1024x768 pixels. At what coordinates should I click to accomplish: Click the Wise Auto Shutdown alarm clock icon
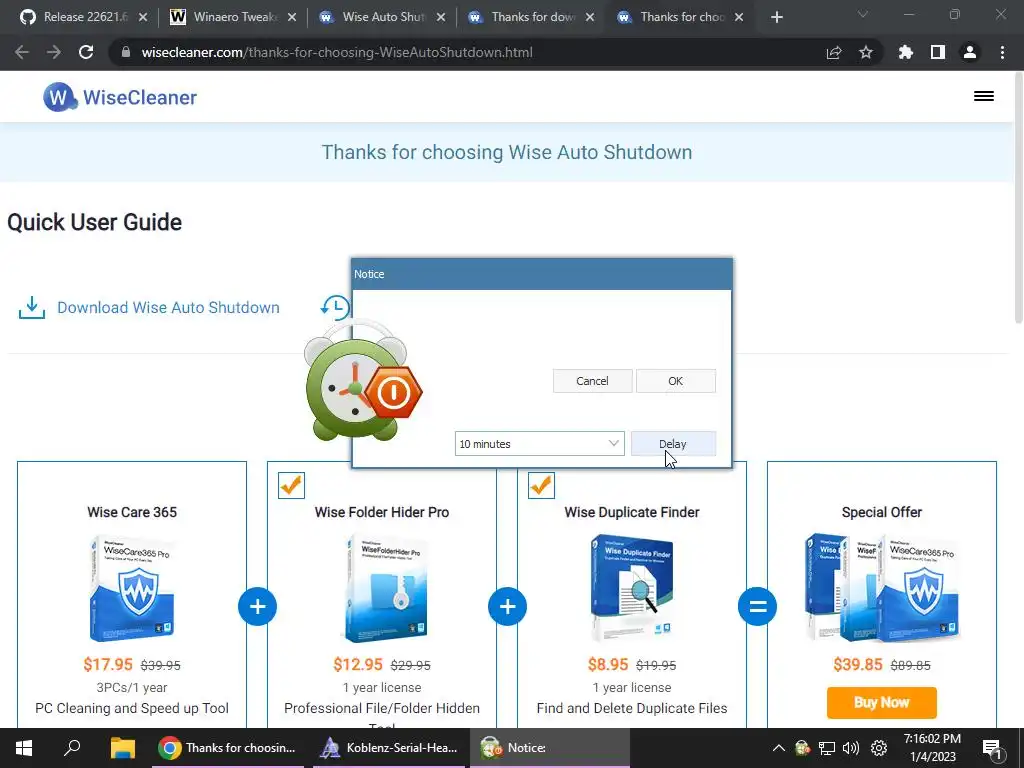tap(362, 380)
